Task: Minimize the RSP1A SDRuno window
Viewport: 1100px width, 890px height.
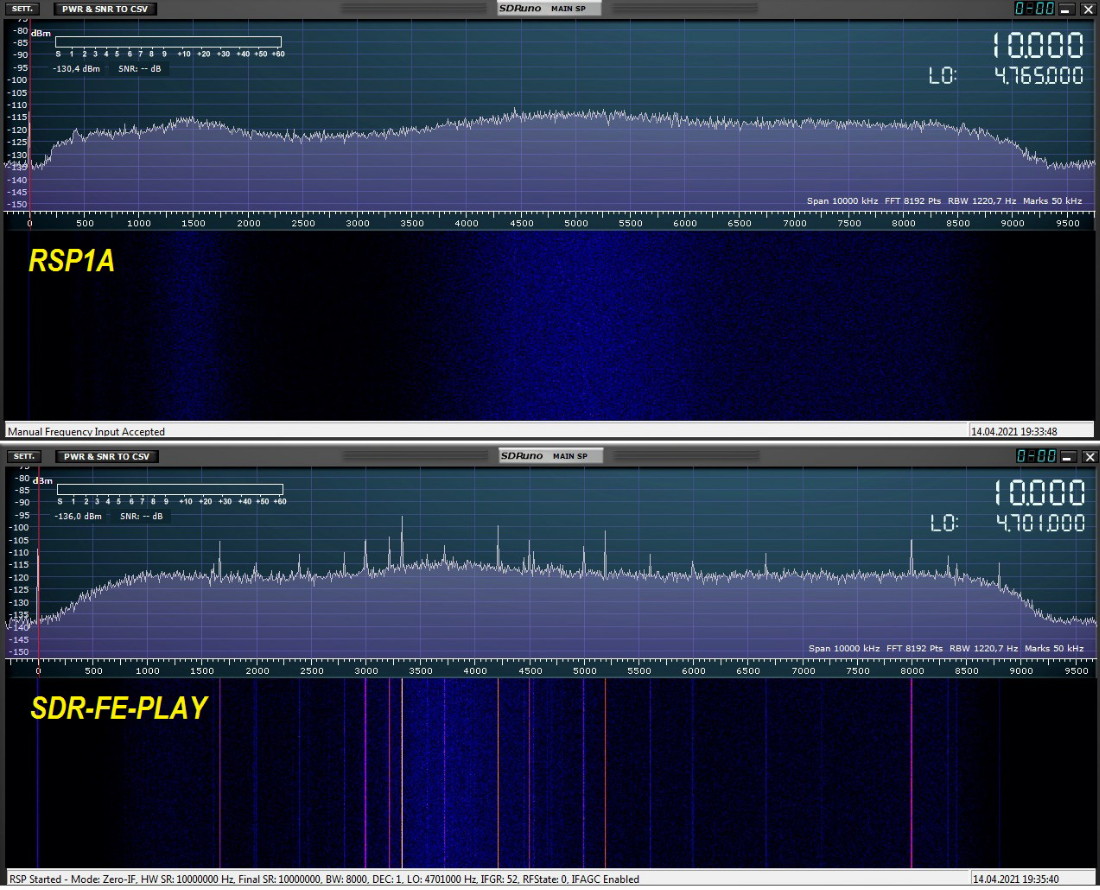Action: tap(1066, 9)
